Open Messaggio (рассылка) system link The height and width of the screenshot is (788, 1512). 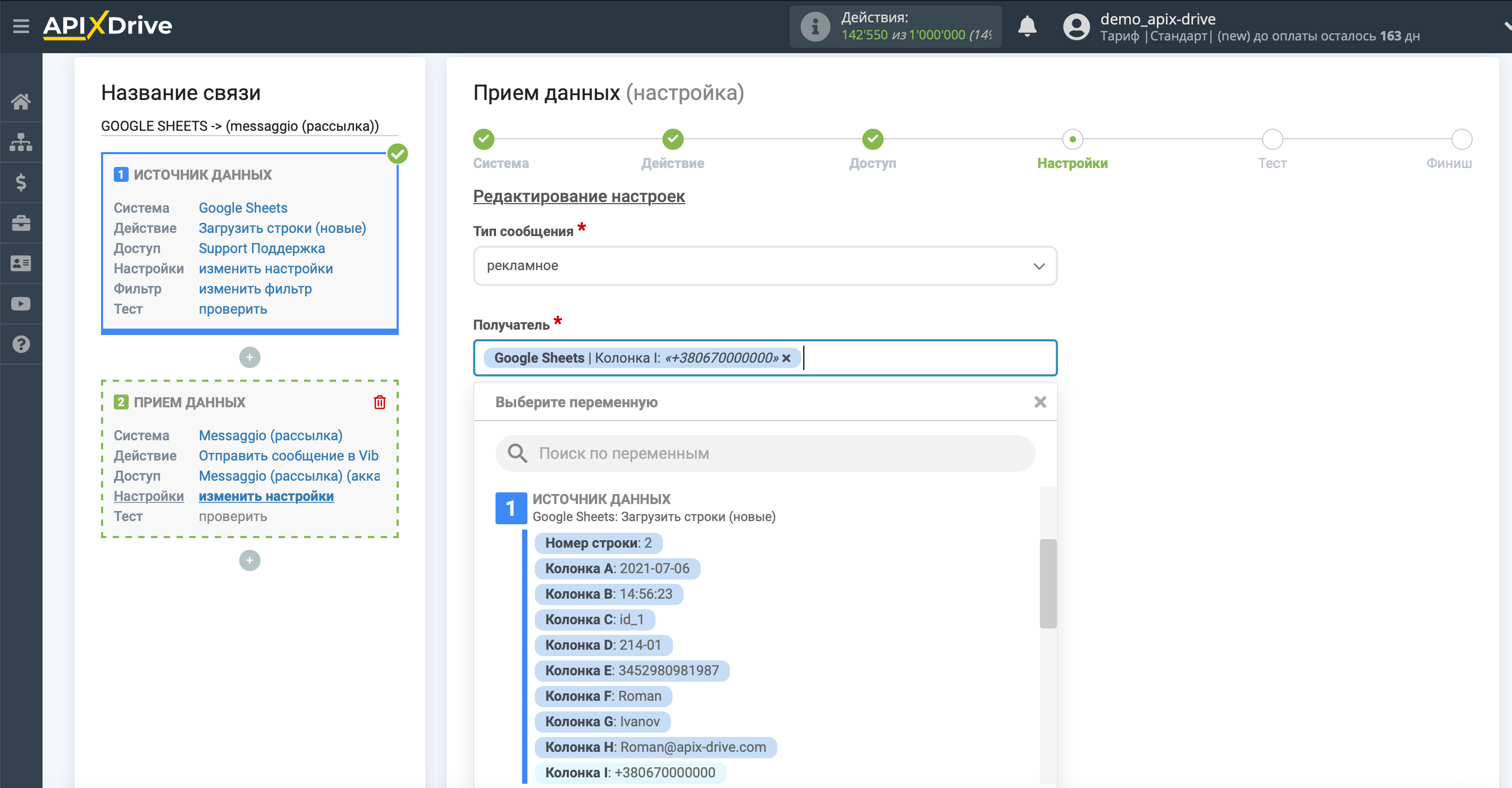271,435
